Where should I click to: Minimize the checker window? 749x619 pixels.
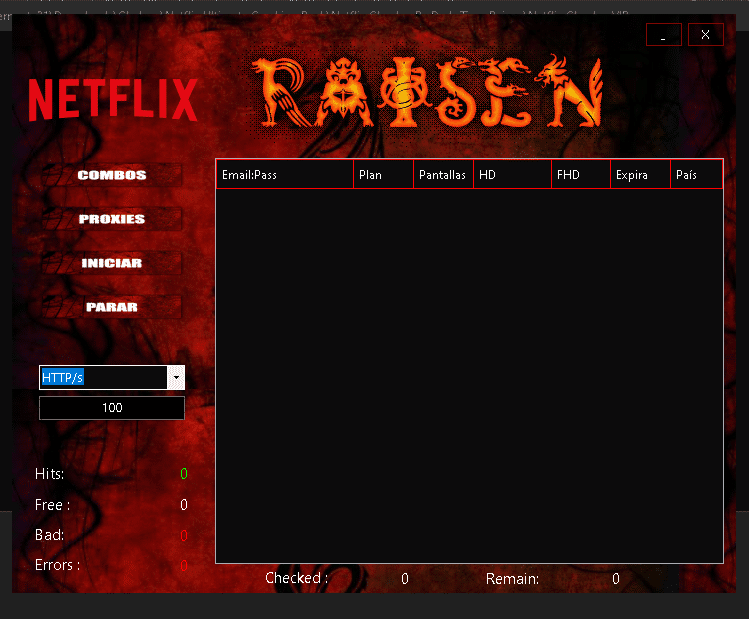[663, 34]
